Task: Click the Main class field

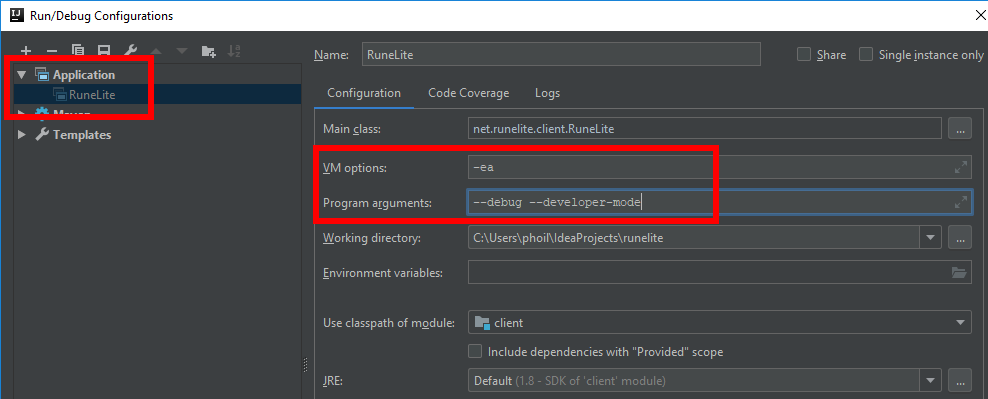Action: tap(704, 129)
